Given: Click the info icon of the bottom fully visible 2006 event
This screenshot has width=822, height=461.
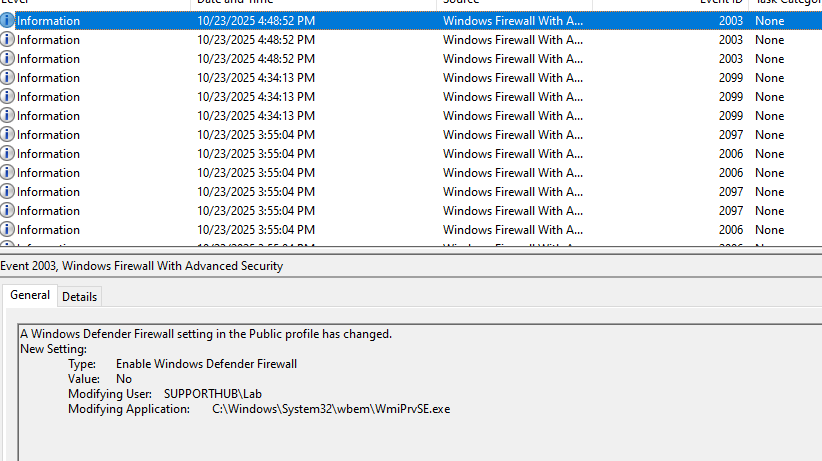Looking at the screenshot, I should (x=8, y=230).
